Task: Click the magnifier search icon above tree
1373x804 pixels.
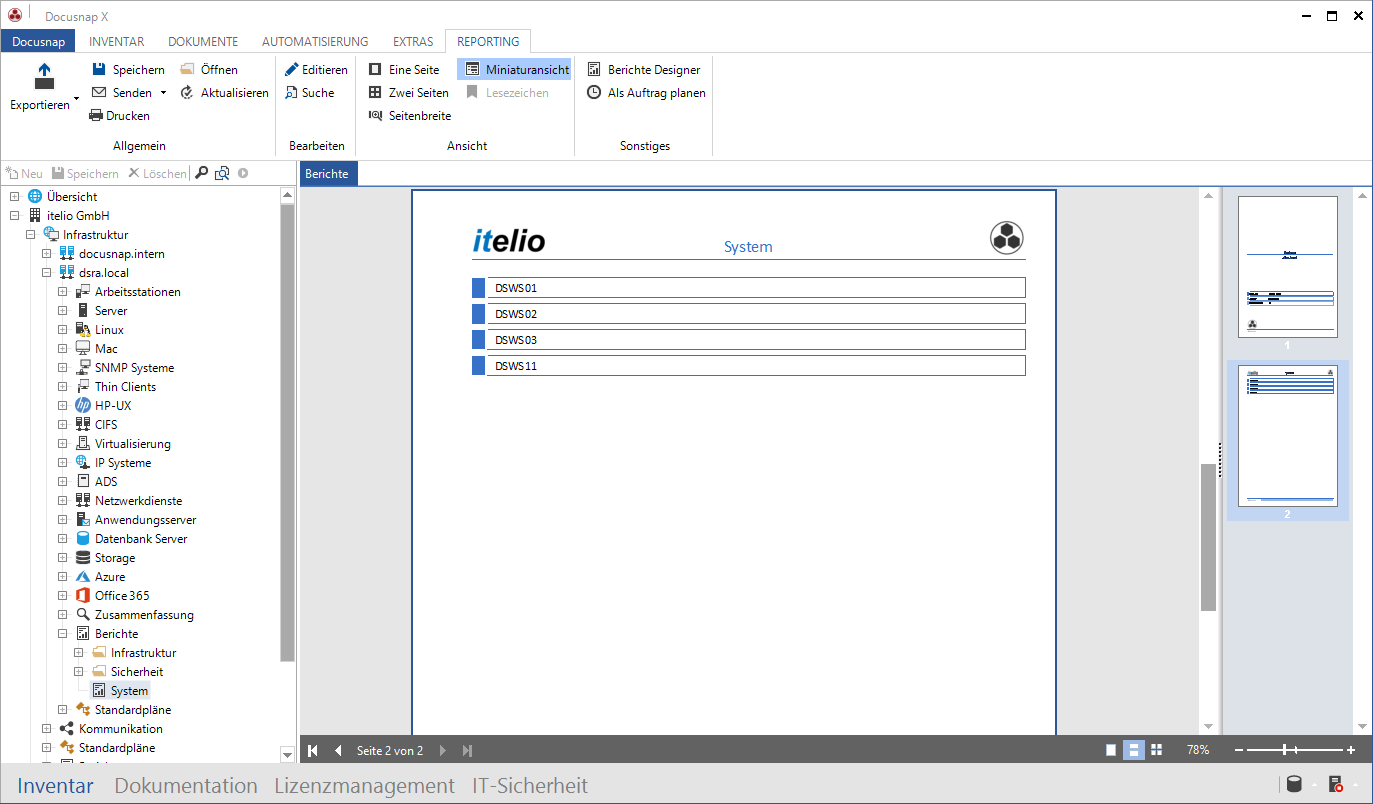Action: pos(201,173)
